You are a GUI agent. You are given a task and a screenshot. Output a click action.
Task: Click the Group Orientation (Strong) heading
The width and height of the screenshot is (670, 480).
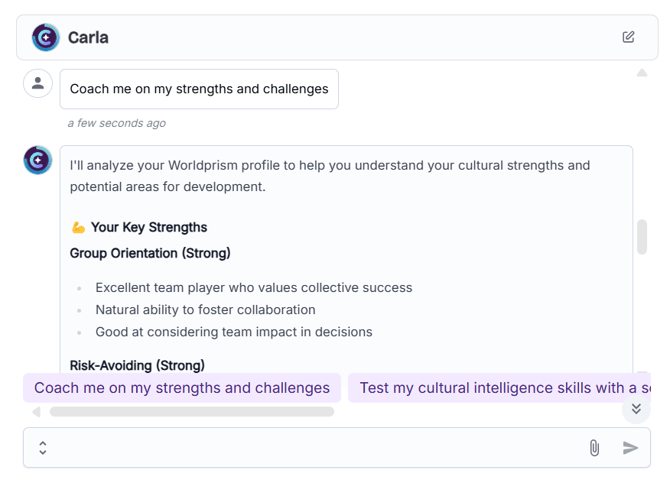click(x=150, y=253)
